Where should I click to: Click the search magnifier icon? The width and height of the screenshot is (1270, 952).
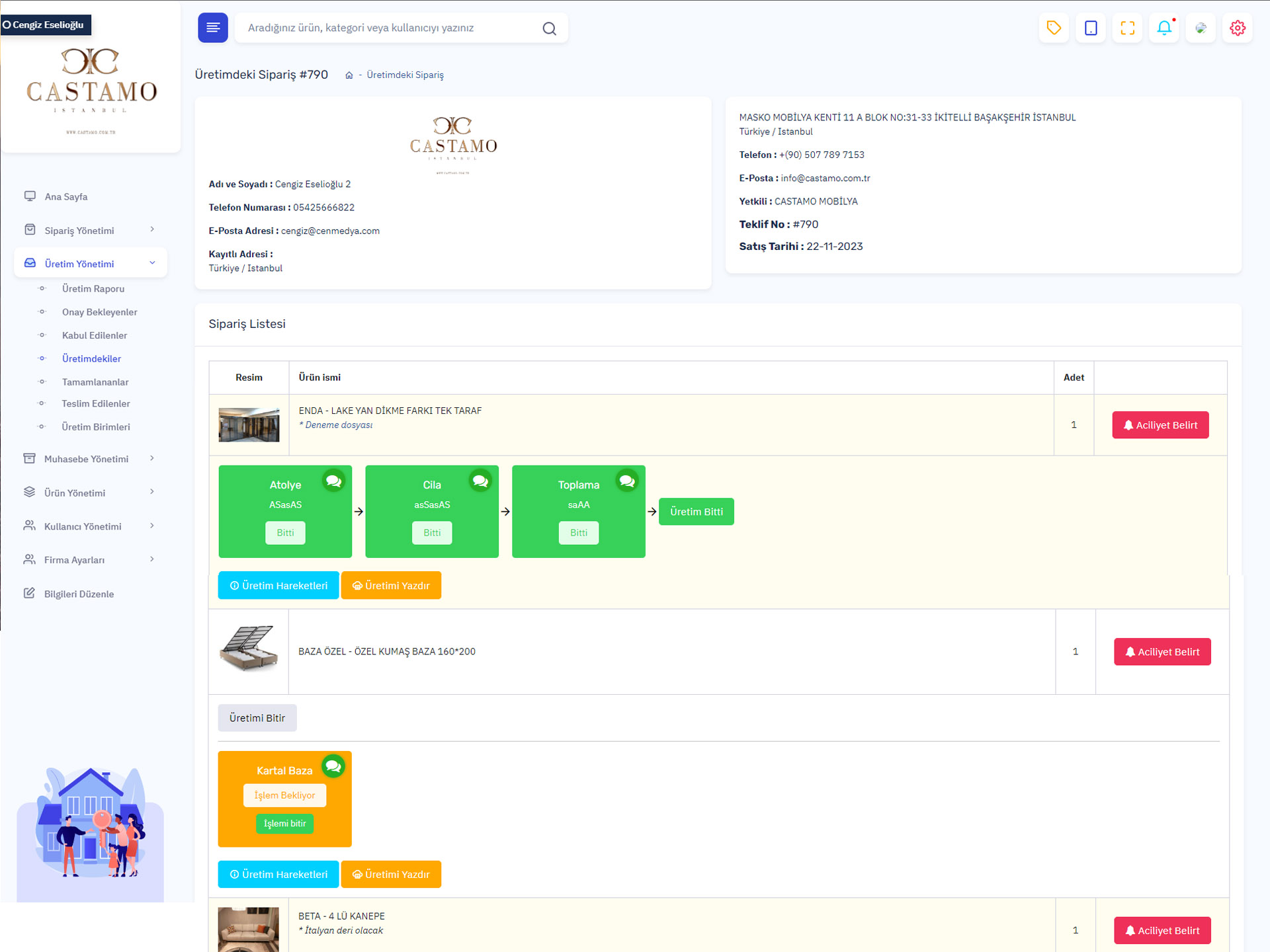[548, 28]
